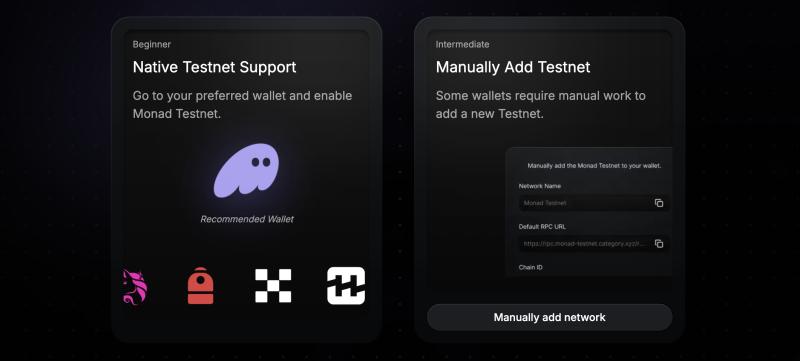Click 'Some wallets require manual work' description

(x=540, y=105)
